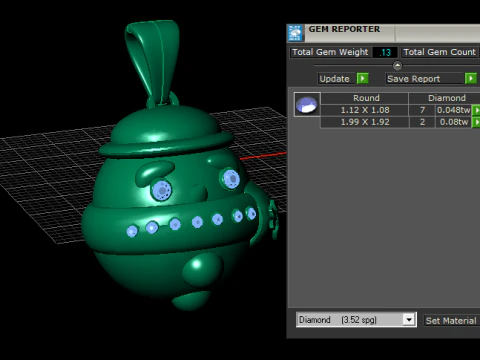Image resolution: width=480 pixels, height=360 pixels.
Task: Click the Total Gem Count label
Action: [439, 52]
